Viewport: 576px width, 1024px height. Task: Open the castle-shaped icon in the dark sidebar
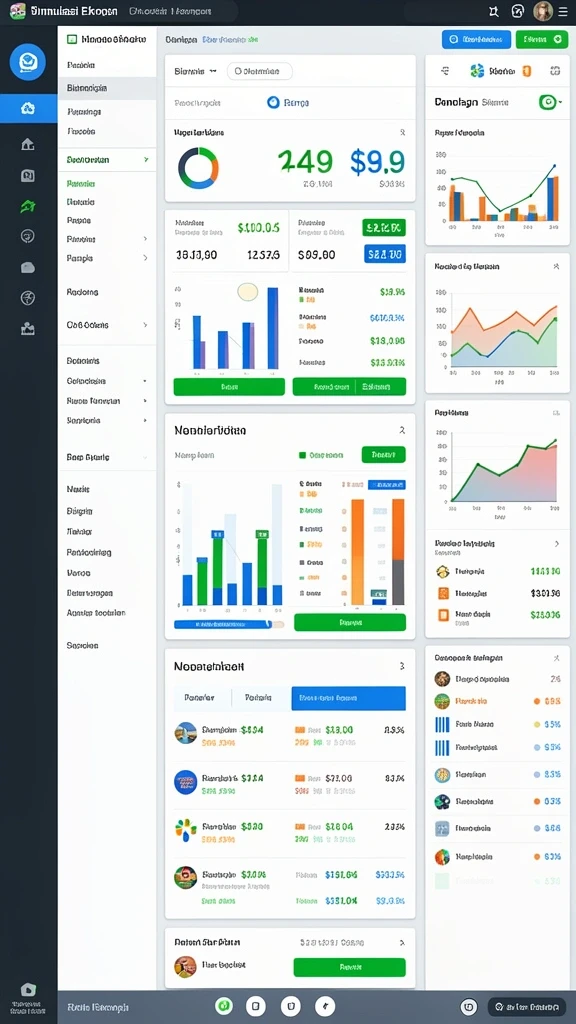[28, 328]
